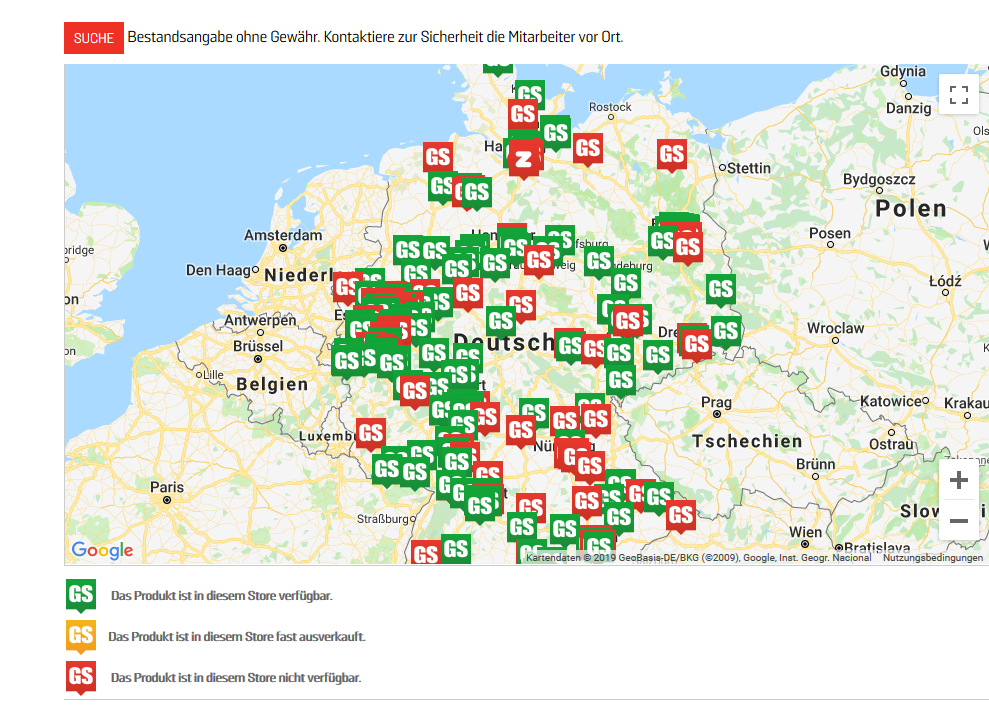Zoom out of the map
The height and width of the screenshot is (706, 989).
click(x=959, y=521)
